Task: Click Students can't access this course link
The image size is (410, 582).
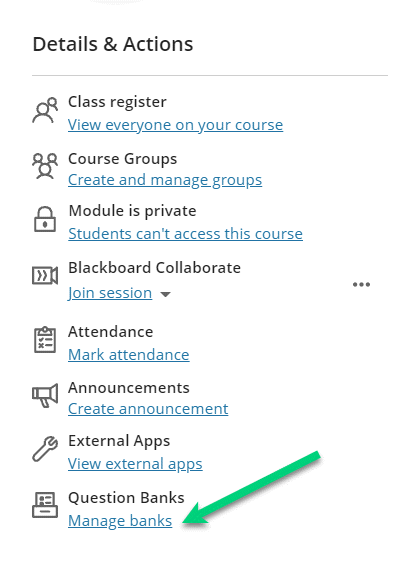Action: click(x=186, y=234)
